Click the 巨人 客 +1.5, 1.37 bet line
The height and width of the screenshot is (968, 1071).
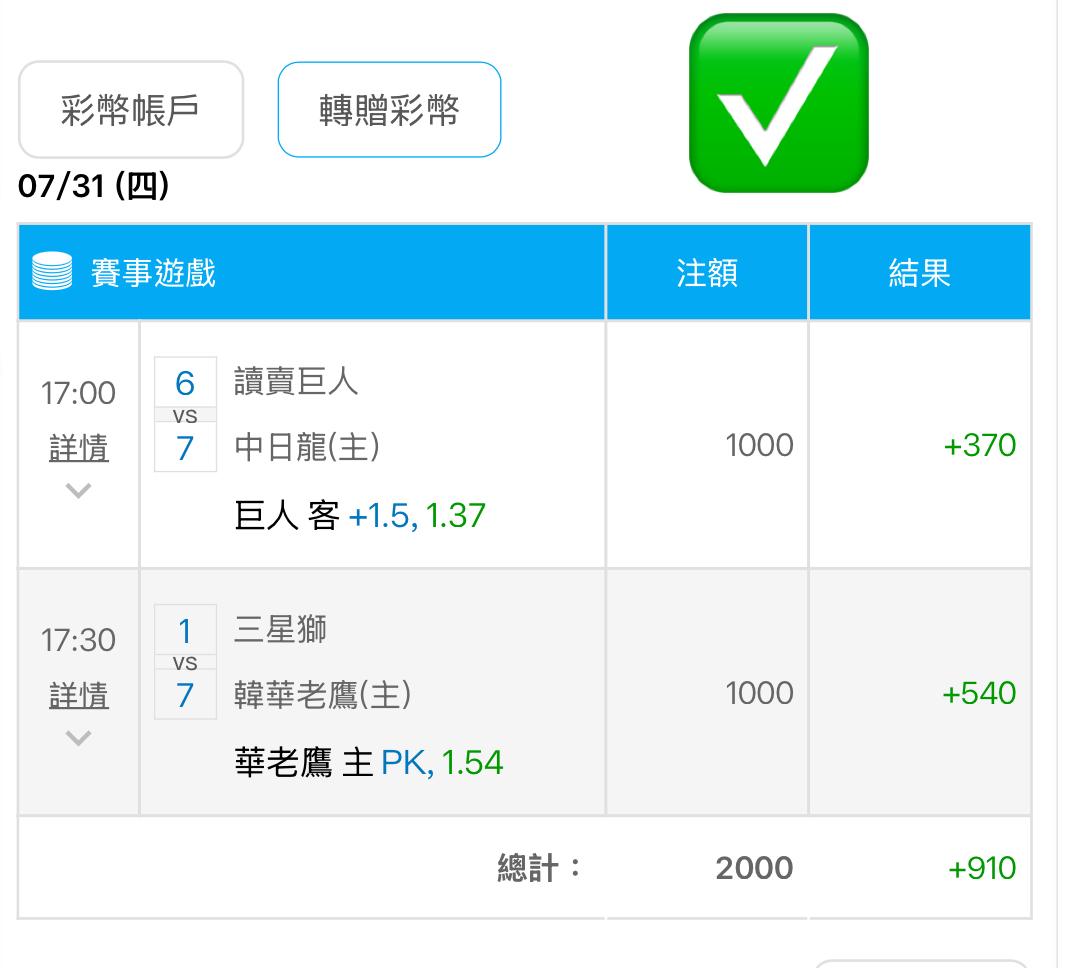tap(360, 515)
